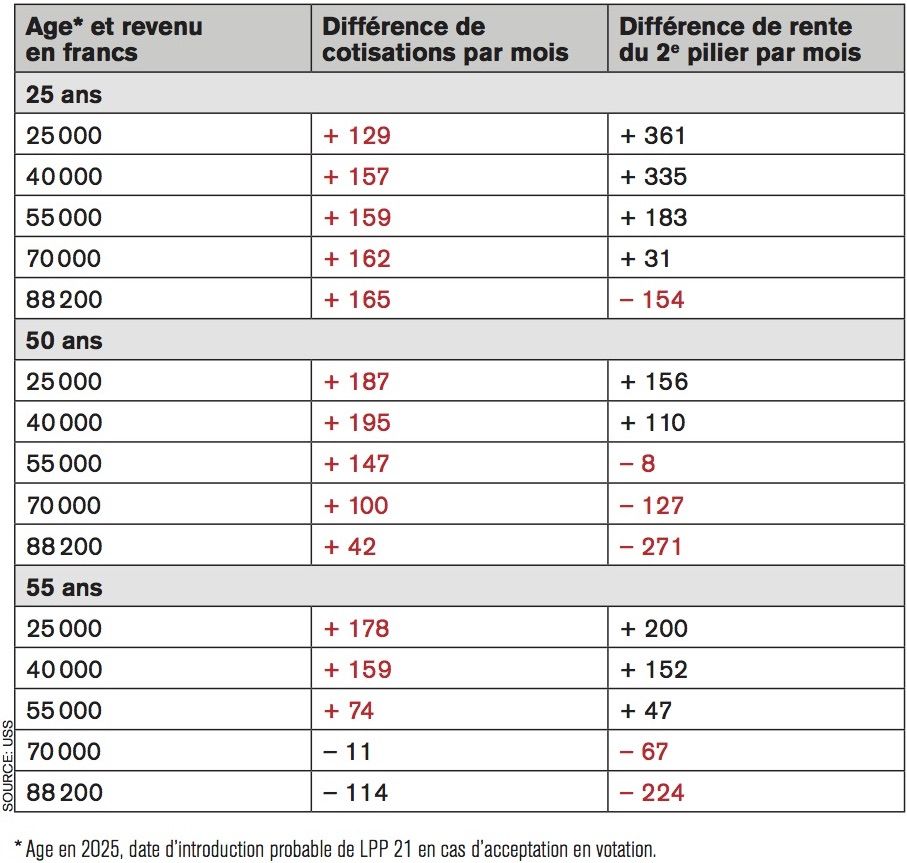Click the "50 ans" section heading
Screen dimensions: 907x863
(64, 341)
